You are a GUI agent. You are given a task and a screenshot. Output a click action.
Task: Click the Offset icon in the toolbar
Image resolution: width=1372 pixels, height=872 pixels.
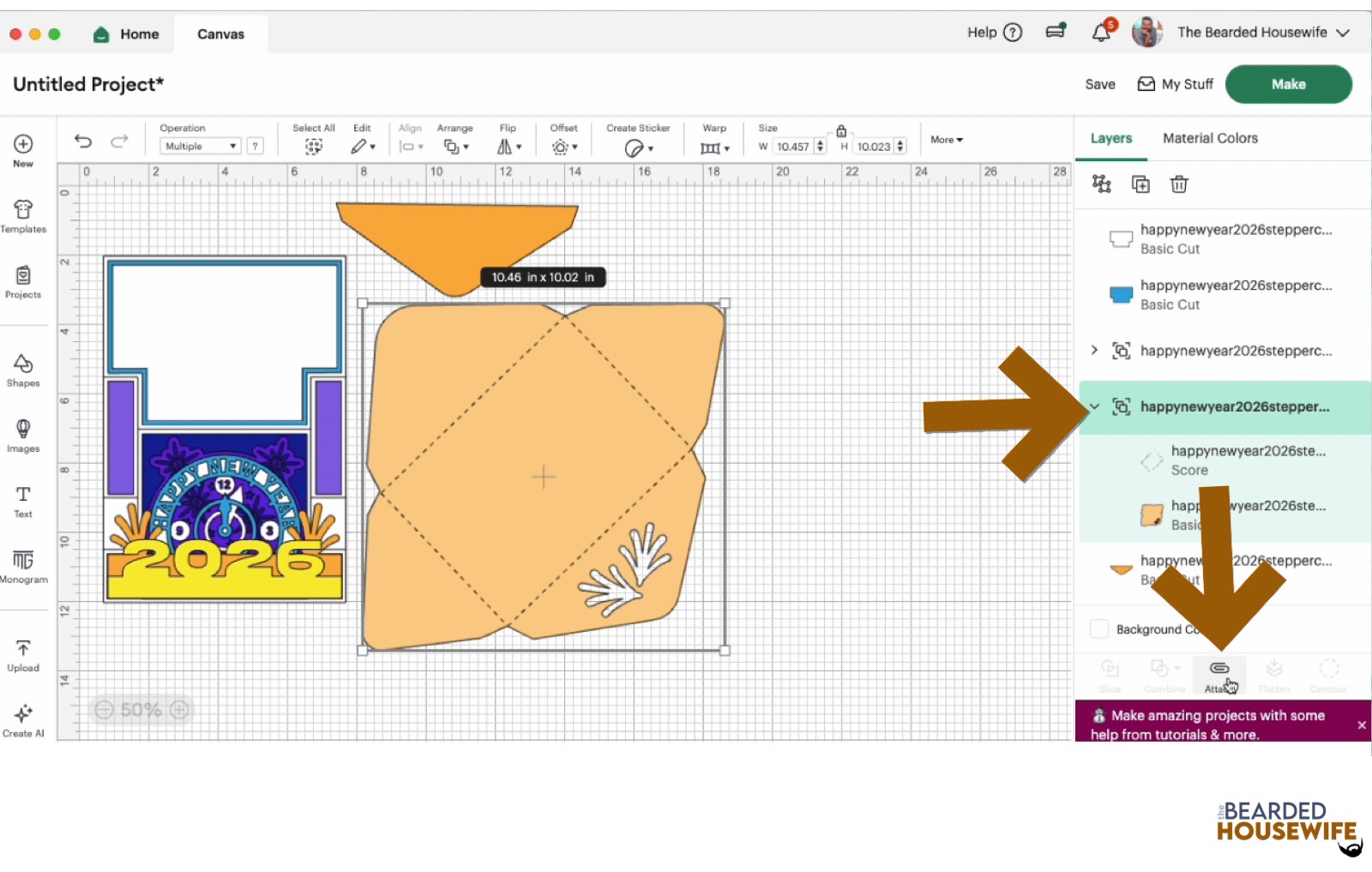tap(559, 146)
